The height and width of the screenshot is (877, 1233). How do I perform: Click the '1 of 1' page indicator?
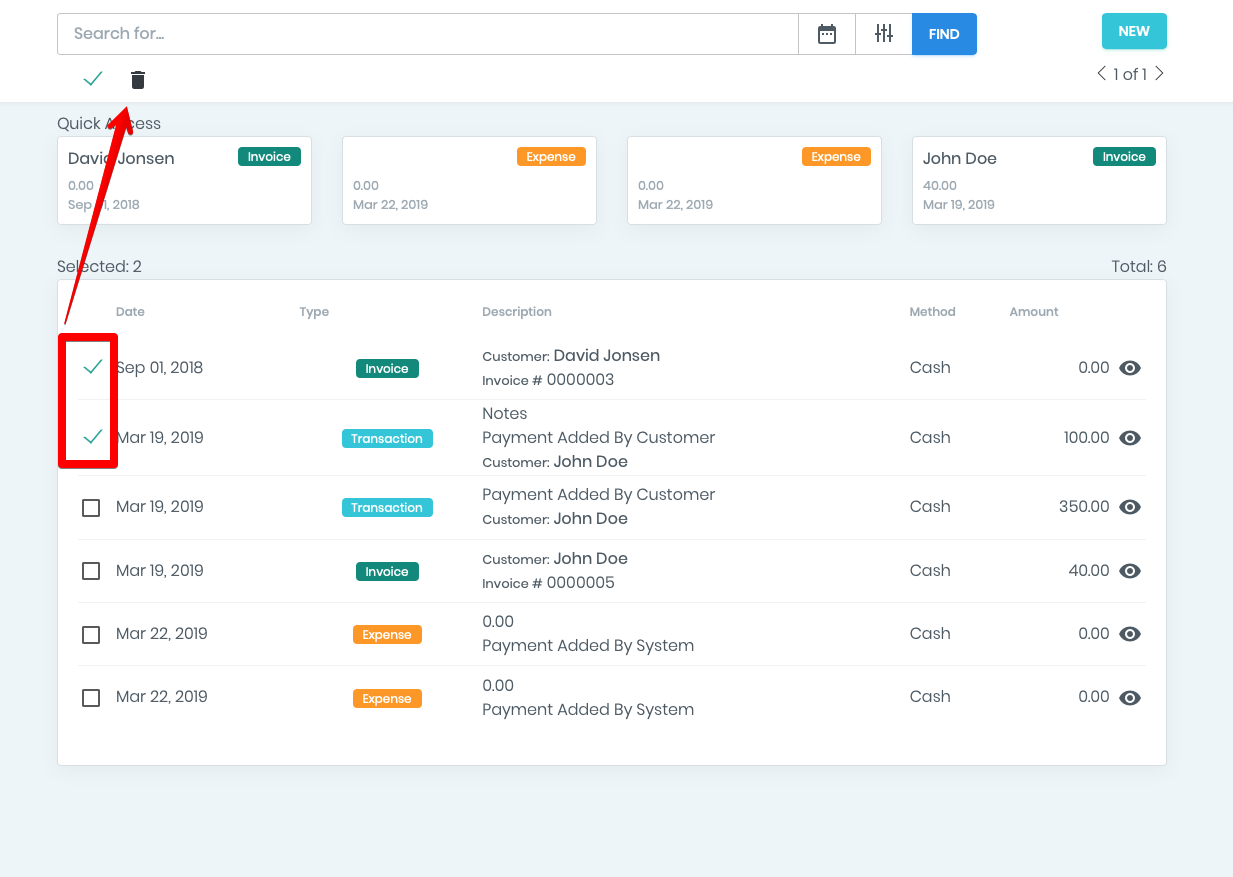click(1130, 74)
